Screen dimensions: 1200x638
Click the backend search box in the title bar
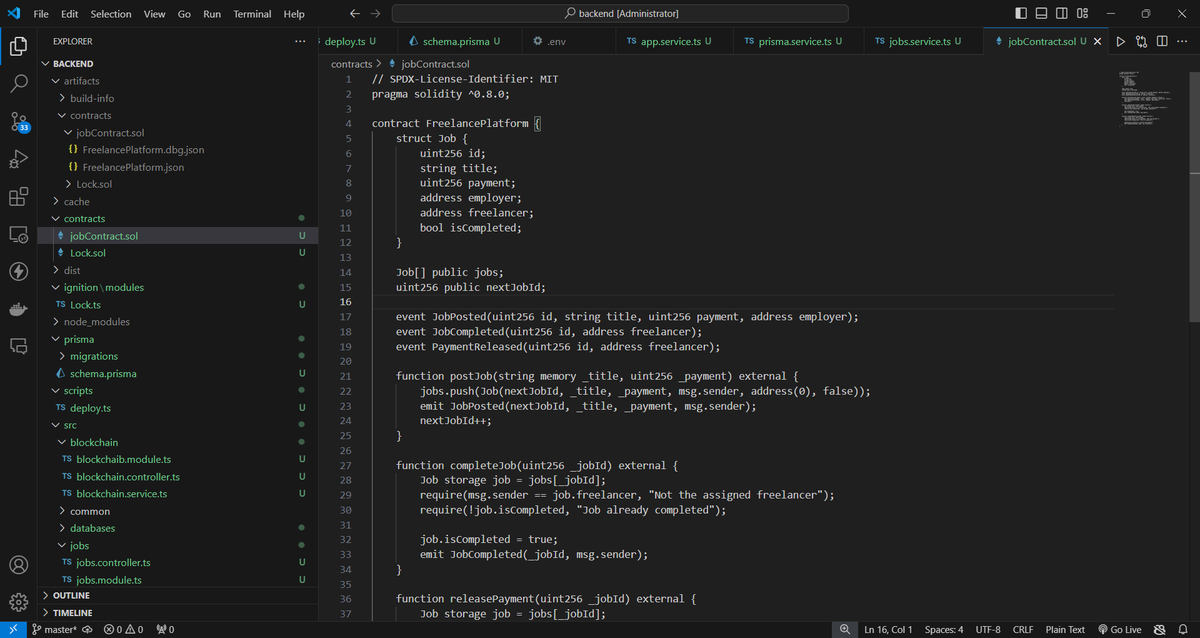pos(620,13)
